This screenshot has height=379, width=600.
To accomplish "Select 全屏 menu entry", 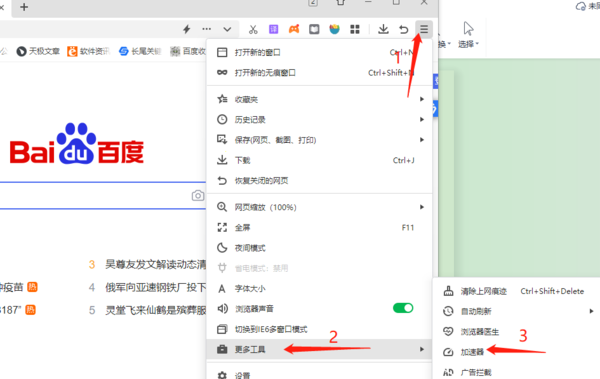I will [x=320, y=227].
